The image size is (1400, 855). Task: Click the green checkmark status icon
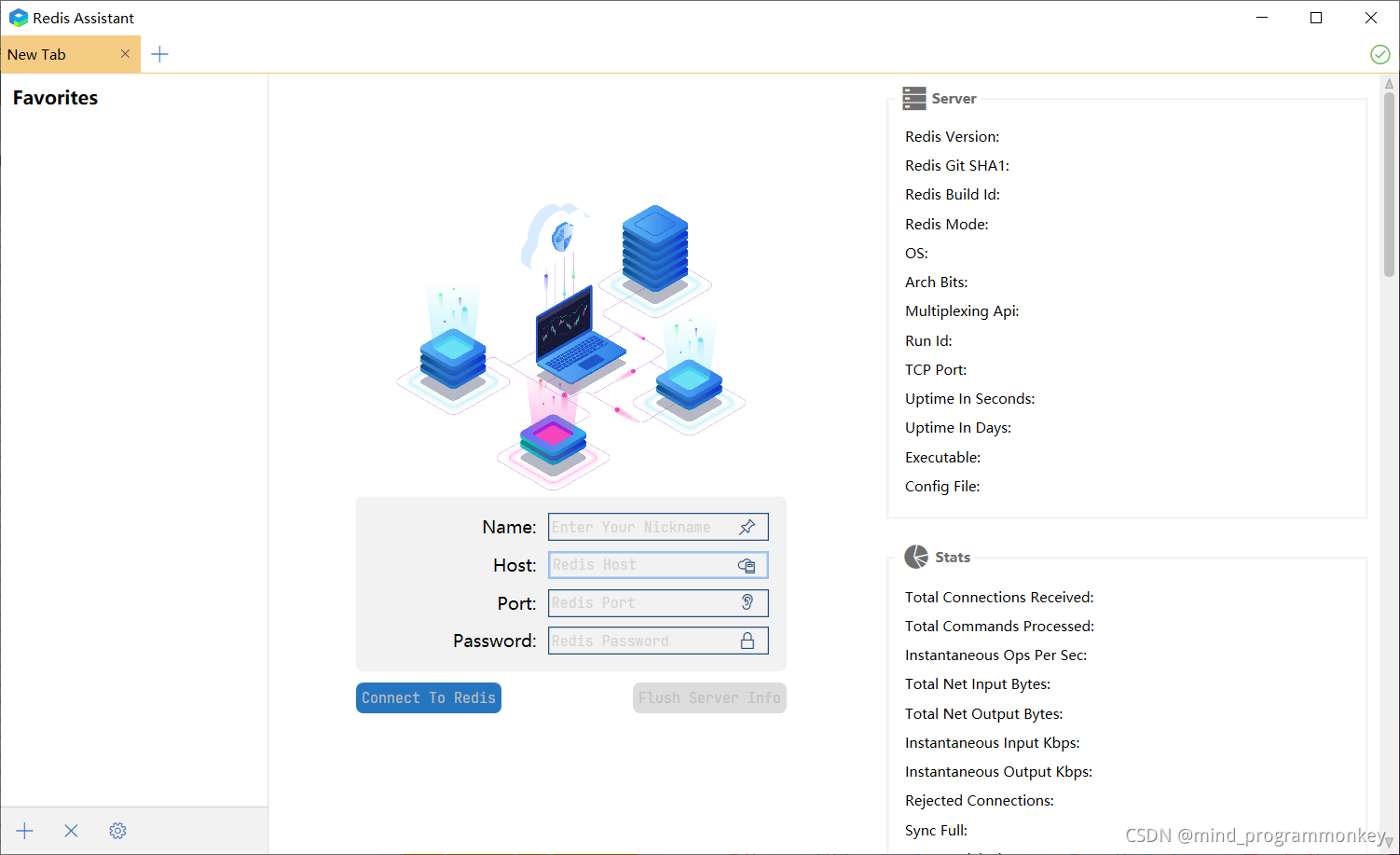coord(1380,55)
